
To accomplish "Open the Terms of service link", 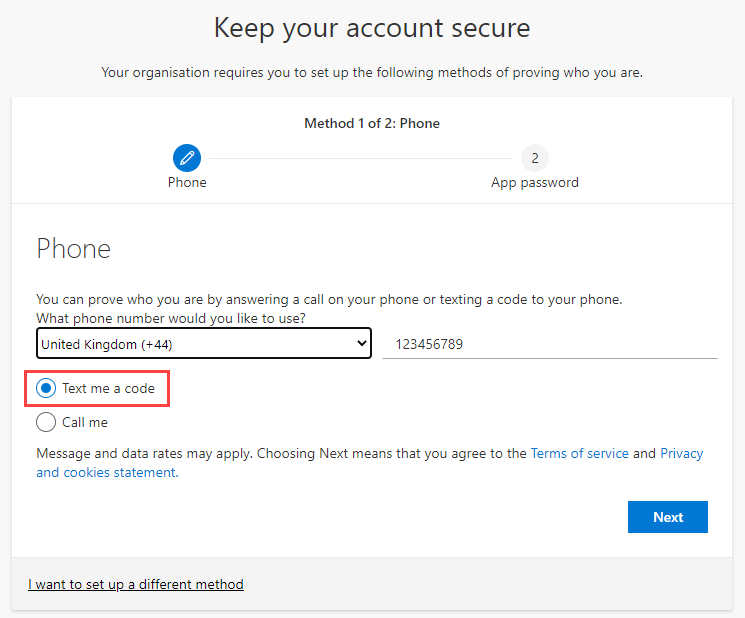I will 579,453.
